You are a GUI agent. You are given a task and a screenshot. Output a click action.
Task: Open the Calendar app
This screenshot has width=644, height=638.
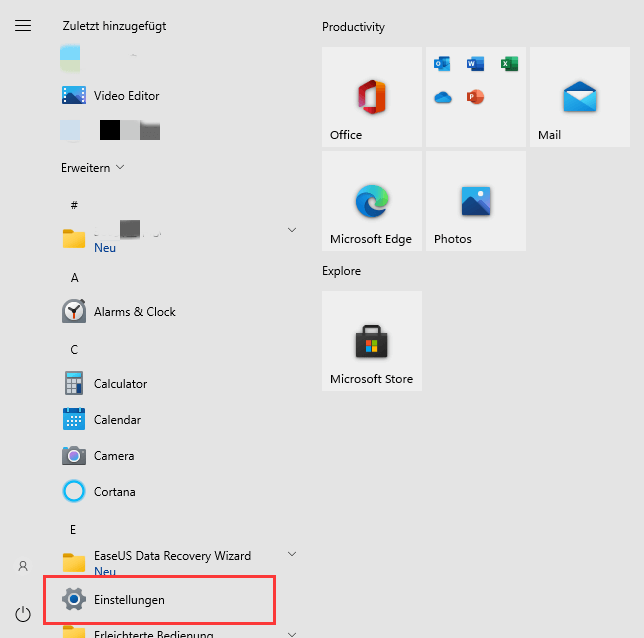click(117, 420)
